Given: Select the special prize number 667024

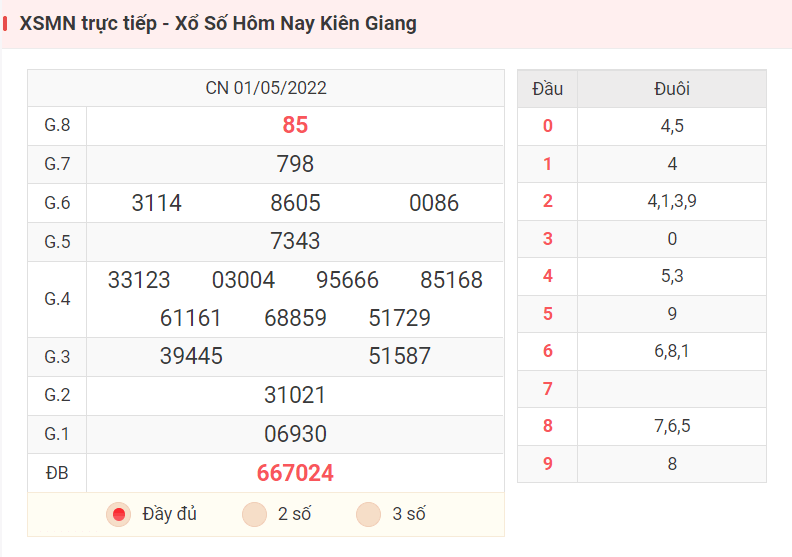Looking at the screenshot, I should [x=295, y=473].
